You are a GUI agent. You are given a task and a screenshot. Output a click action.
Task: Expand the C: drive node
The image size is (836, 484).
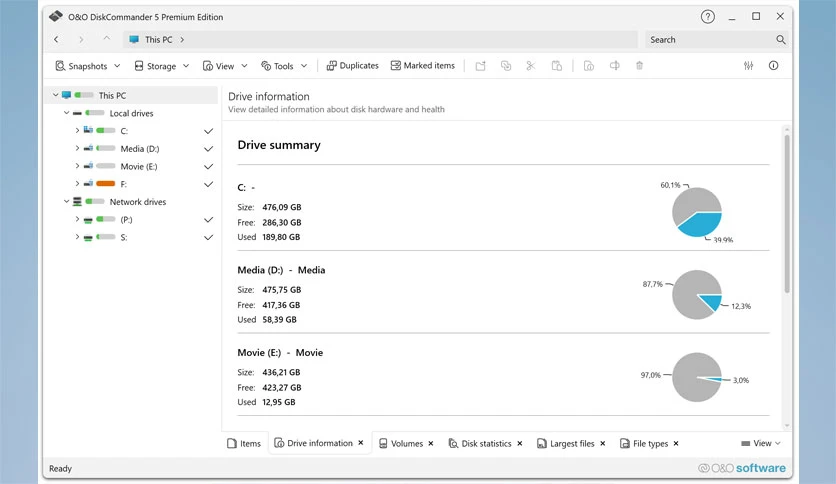77,130
